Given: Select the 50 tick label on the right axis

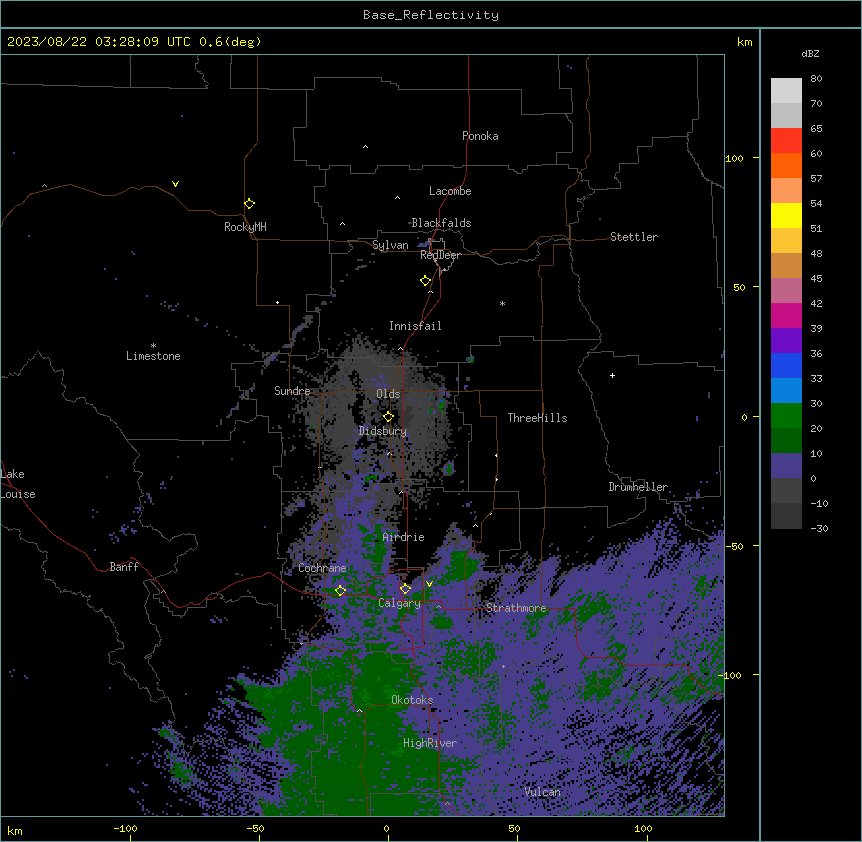Looking at the screenshot, I should (739, 287).
